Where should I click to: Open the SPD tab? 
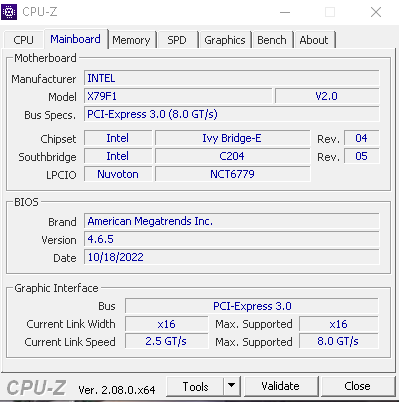coord(177,40)
